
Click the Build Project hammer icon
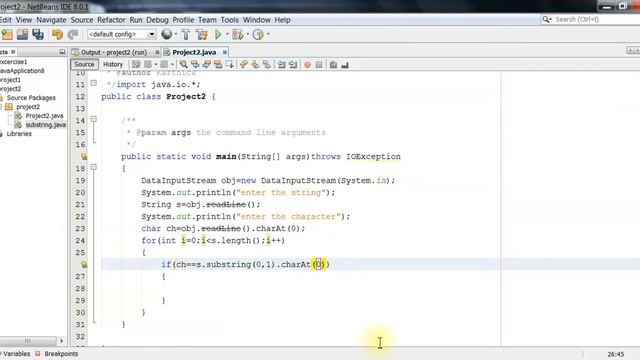point(186,35)
